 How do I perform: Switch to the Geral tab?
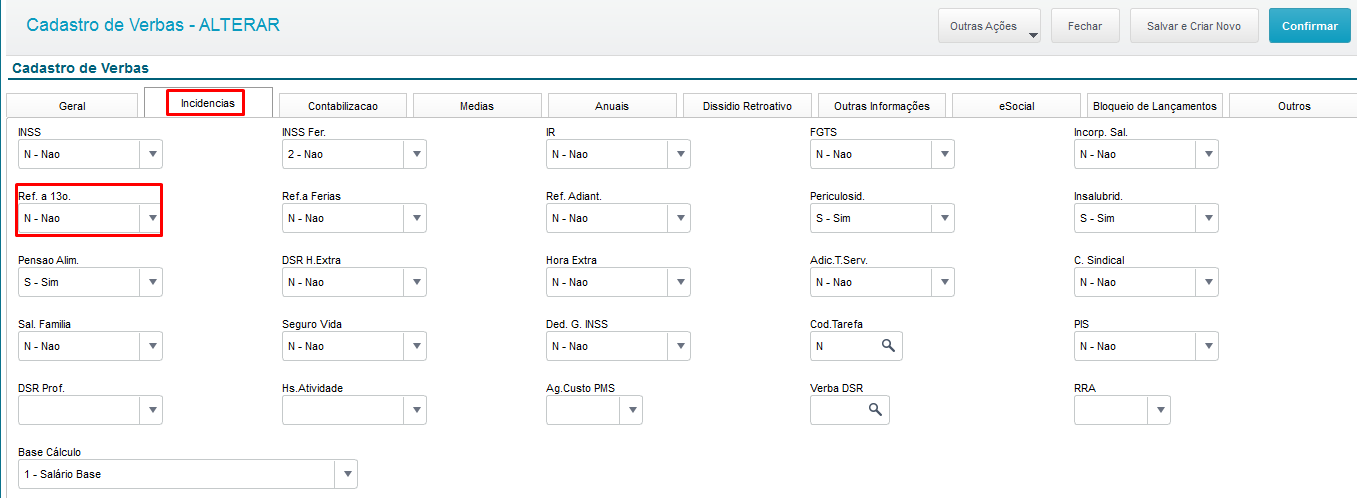pos(72,106)
